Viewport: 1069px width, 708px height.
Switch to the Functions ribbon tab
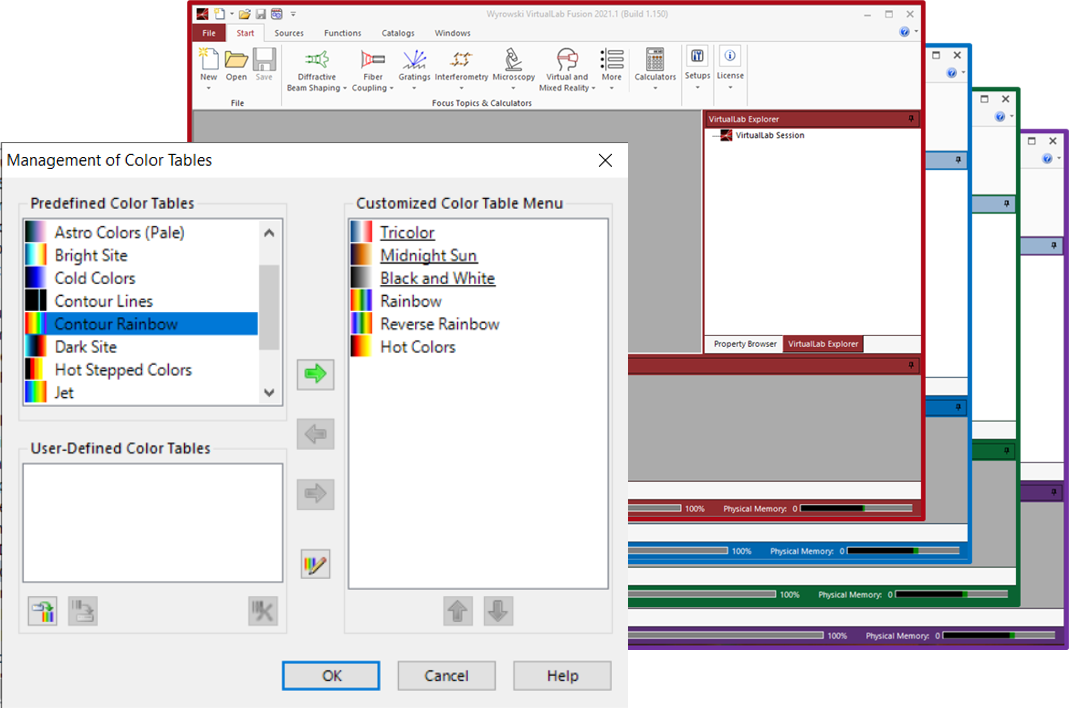point(342,33)
